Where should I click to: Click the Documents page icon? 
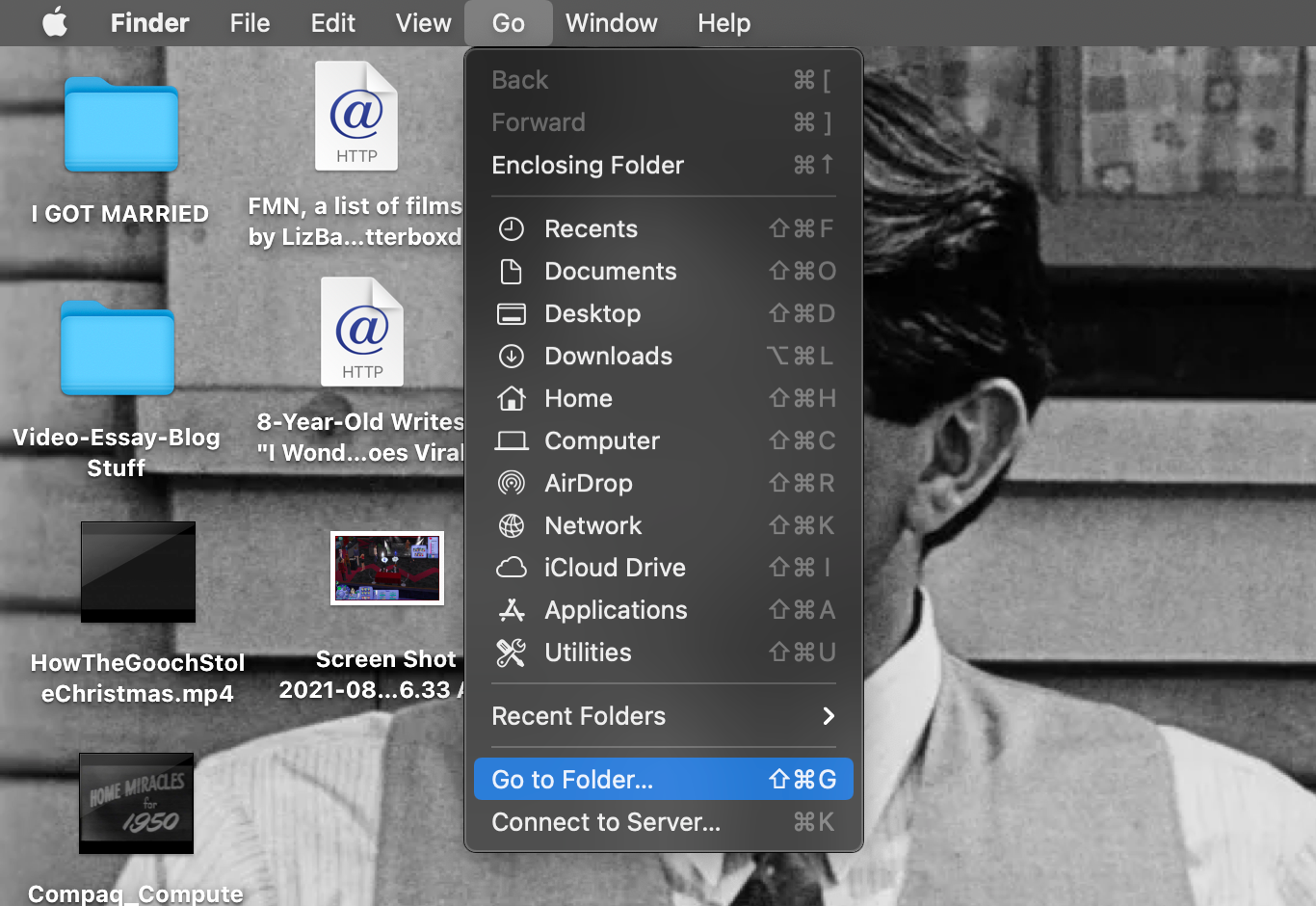click(511, 271)
